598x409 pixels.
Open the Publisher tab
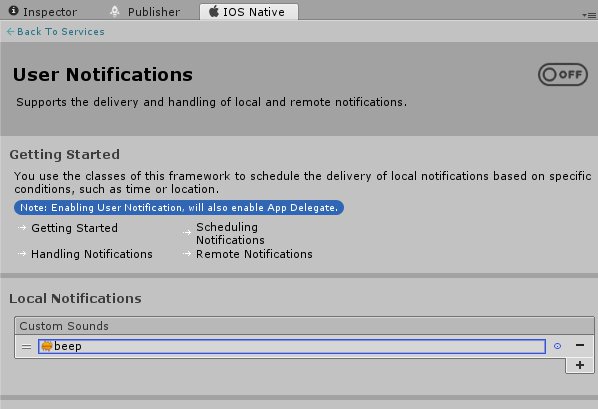pyautogui.click(x=145, y=12)
